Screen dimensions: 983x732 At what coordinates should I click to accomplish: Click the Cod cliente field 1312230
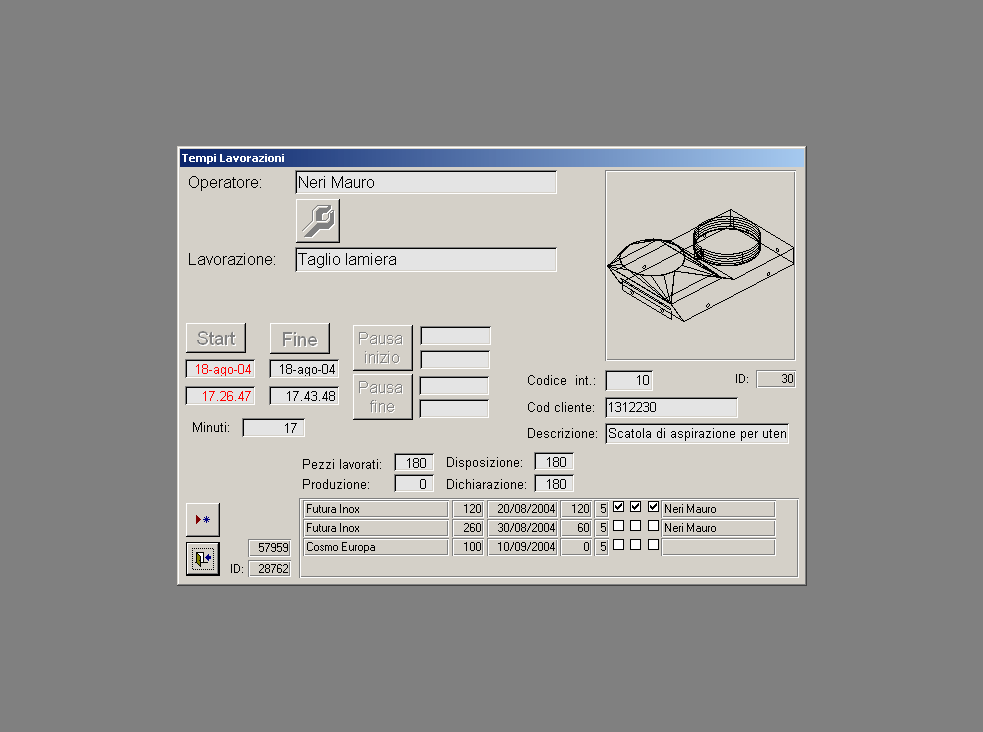coord(671,407)
